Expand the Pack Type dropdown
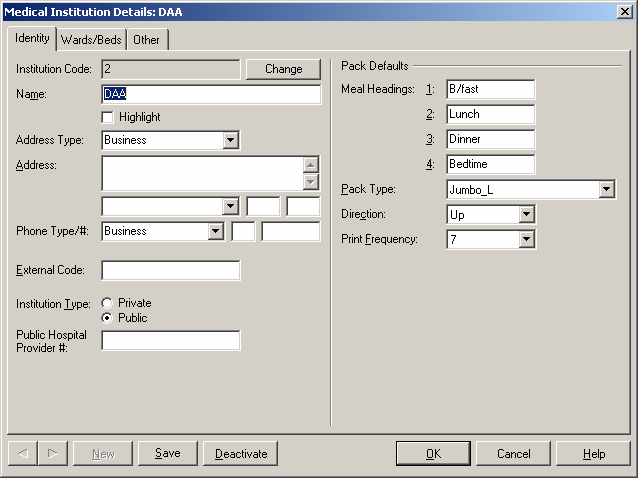The width and height of the screenshot is (638, 478). coord(607,189)
